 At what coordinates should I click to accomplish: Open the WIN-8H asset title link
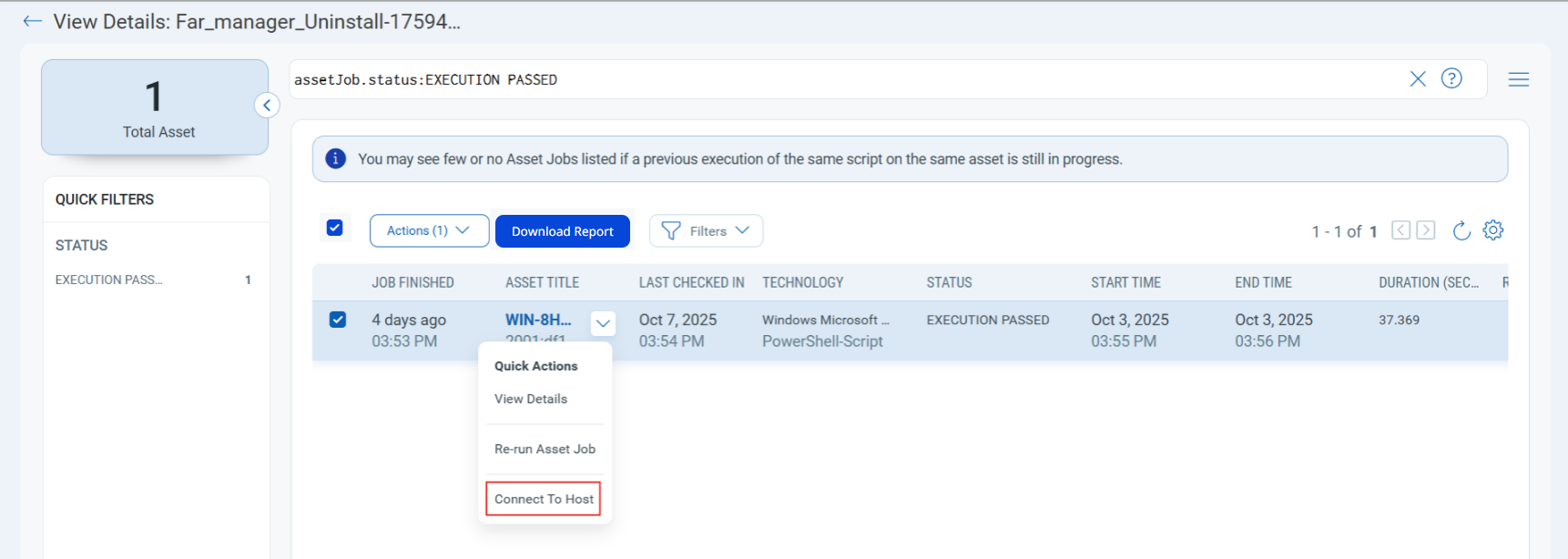tap(538, 320)
